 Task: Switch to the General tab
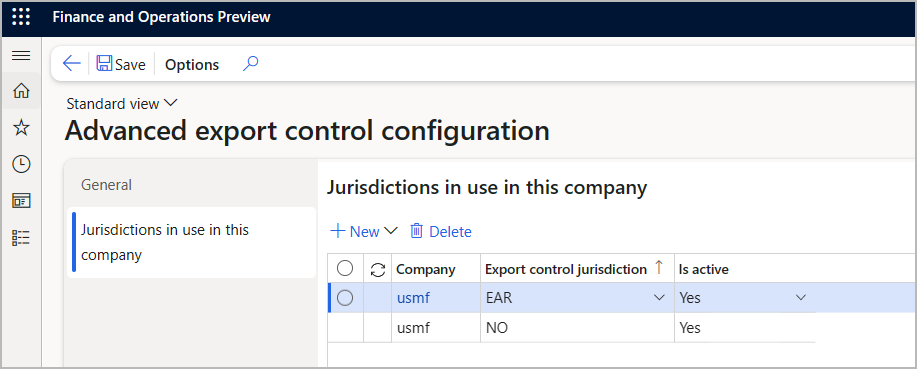point(106,185)
